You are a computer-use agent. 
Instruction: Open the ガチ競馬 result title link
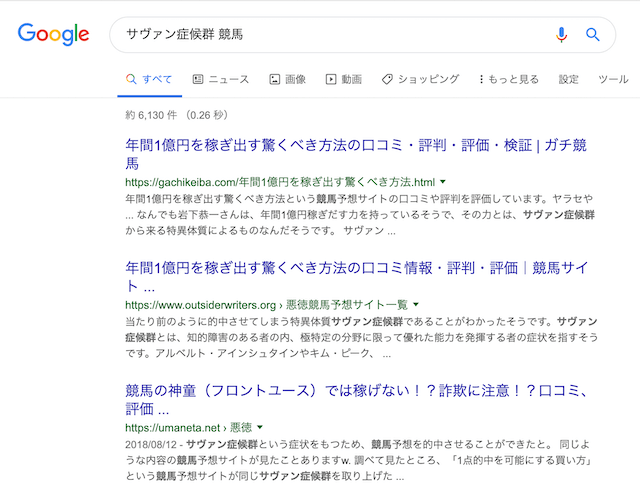click(x=356, y=154)
